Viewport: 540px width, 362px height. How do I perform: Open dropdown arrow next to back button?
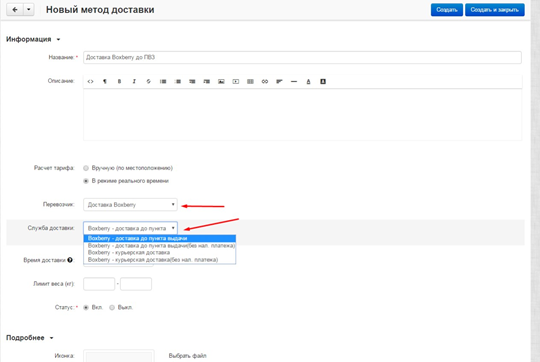(29, 10)
